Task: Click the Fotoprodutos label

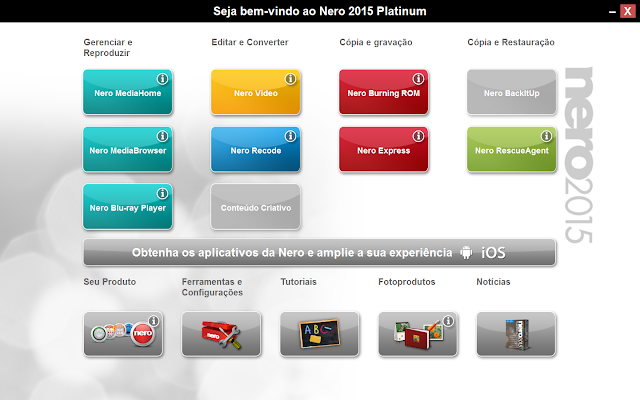Action: point(407,282)
